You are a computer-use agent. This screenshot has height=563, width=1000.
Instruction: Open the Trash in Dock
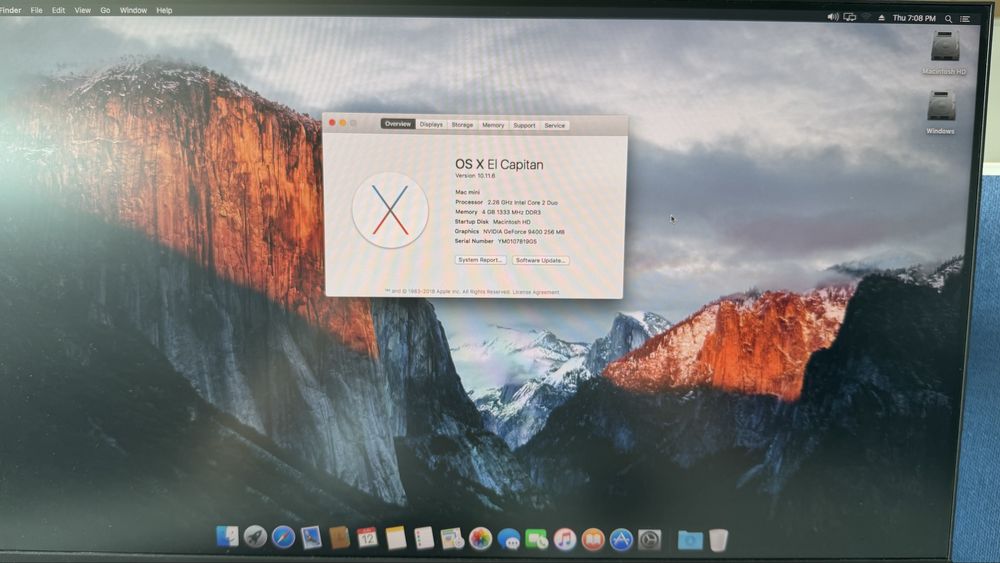[x=718, y=540]
